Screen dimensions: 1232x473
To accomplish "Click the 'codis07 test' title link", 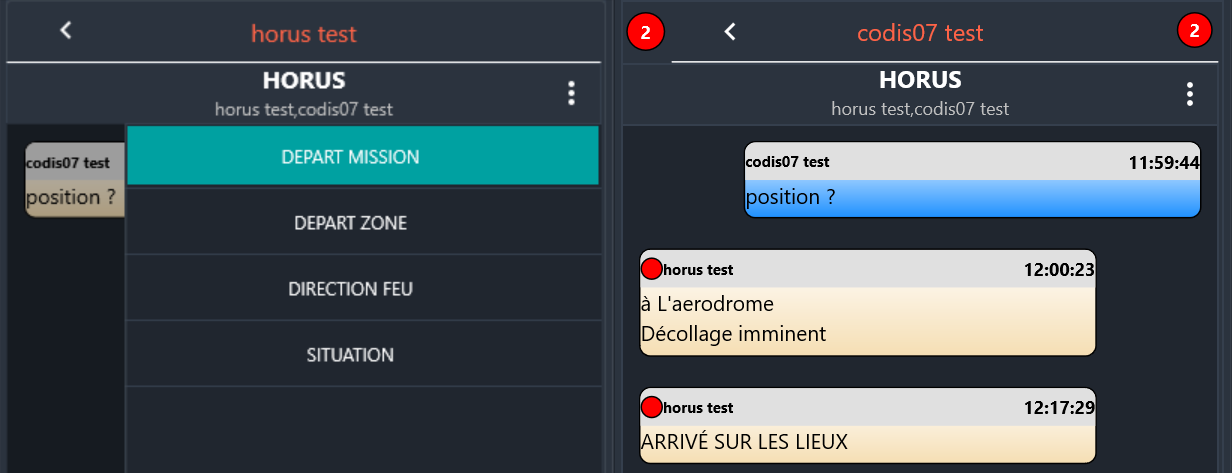I will point(920,33).
